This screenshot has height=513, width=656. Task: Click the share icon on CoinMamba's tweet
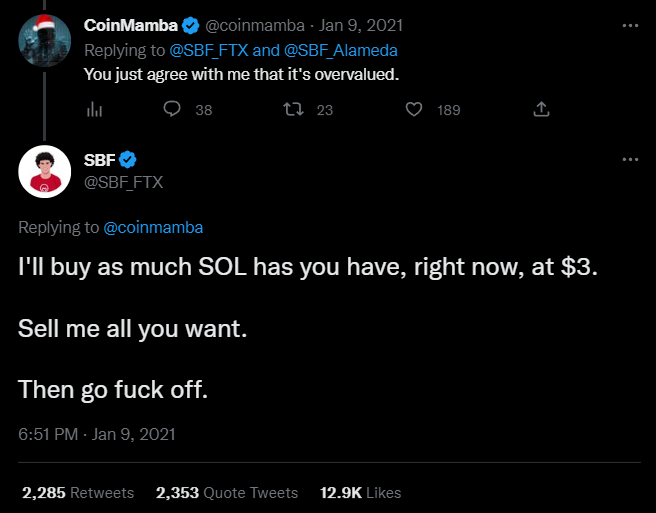(542, 110)
